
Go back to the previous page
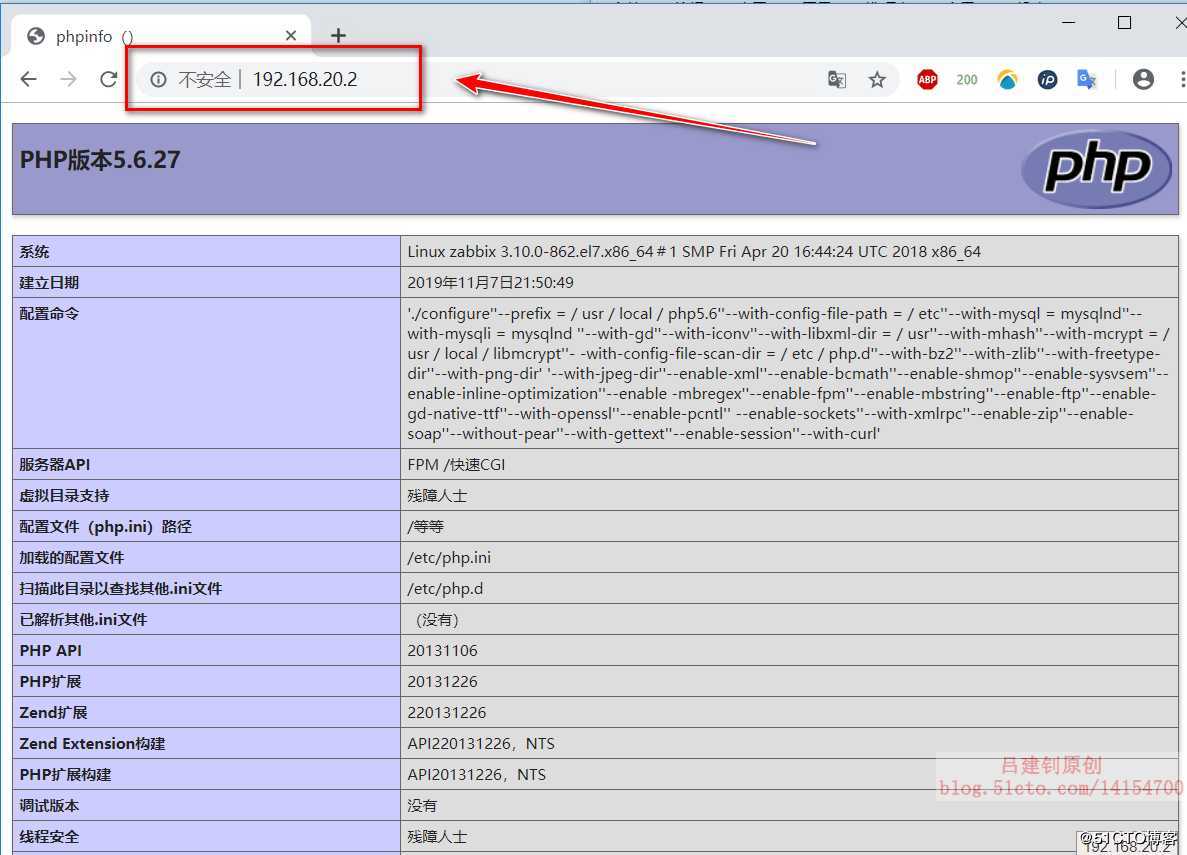(x=29, y=79)
